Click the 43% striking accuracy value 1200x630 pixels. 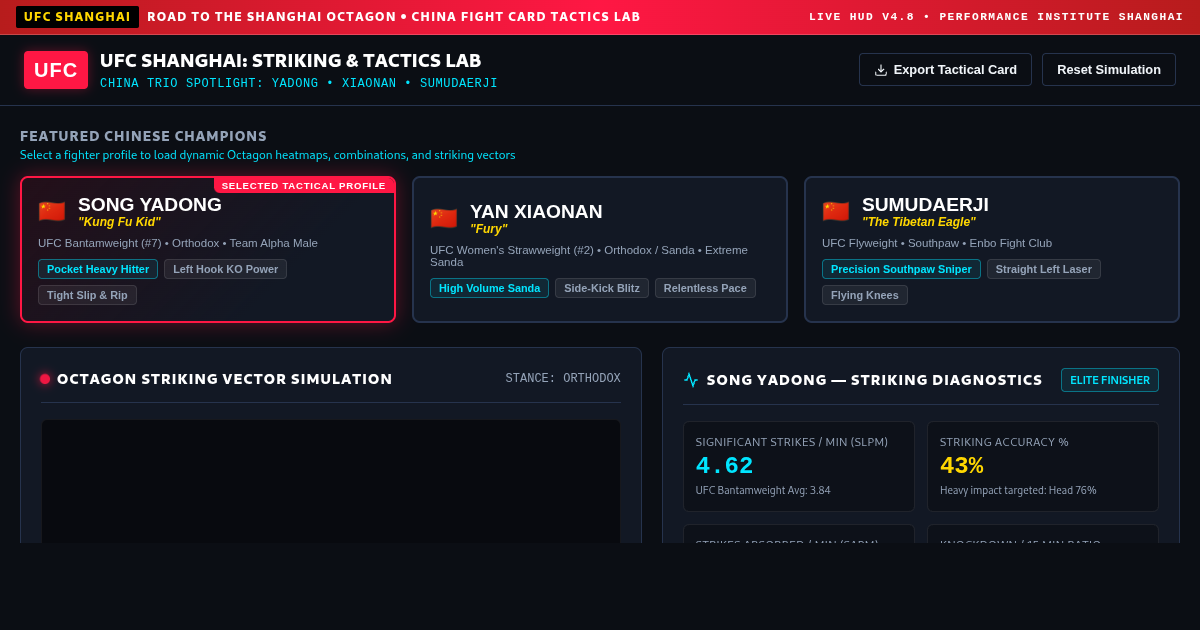coord(962,466)
